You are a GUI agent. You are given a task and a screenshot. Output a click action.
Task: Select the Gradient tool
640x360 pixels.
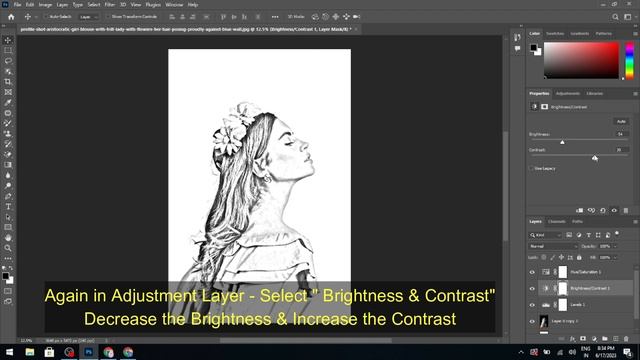[x=8, y=165]
